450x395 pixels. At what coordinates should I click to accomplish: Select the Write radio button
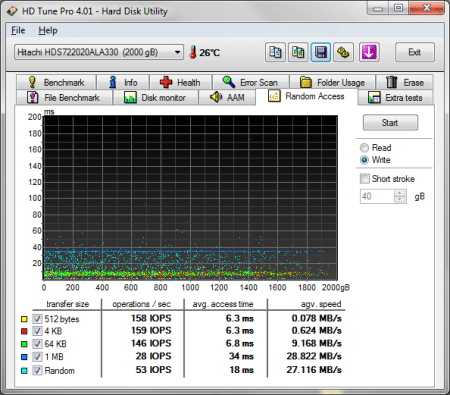click(x=364, y=160)
